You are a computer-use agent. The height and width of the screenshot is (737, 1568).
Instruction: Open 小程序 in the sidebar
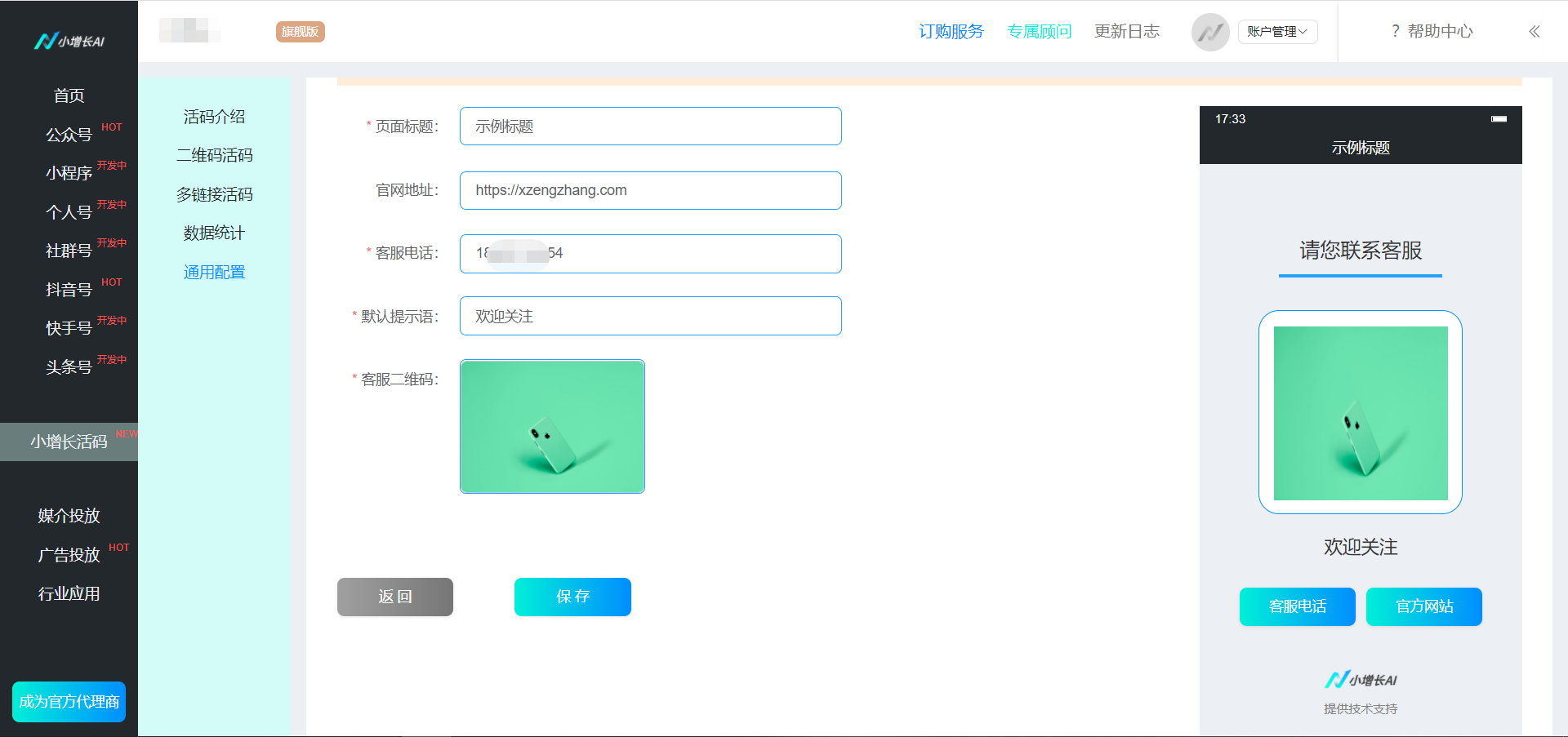pyautogui.click(x=69, y=173)
